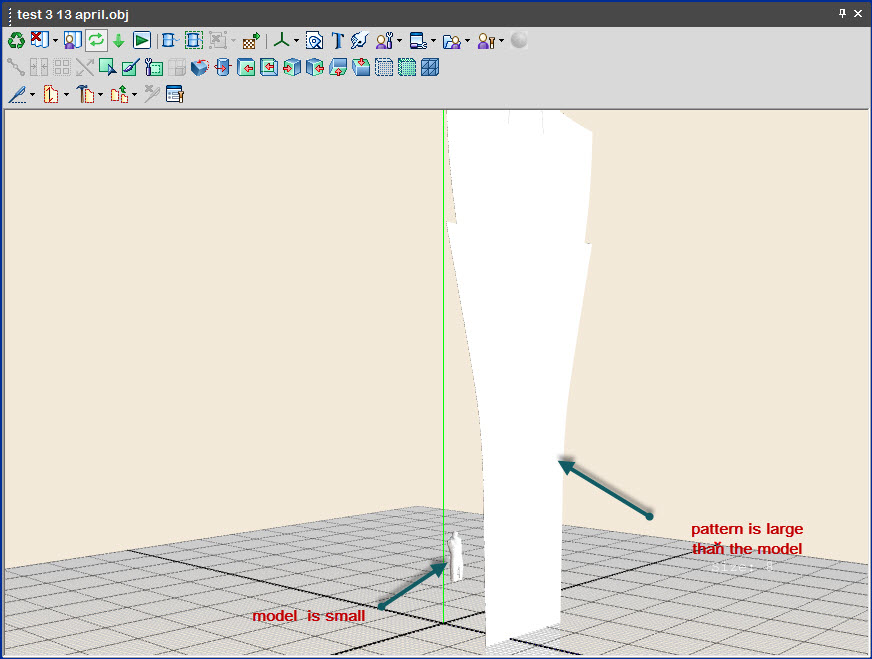Select the text T tool icon
This screenshot has height=659, width=872.
click(337, 41)
